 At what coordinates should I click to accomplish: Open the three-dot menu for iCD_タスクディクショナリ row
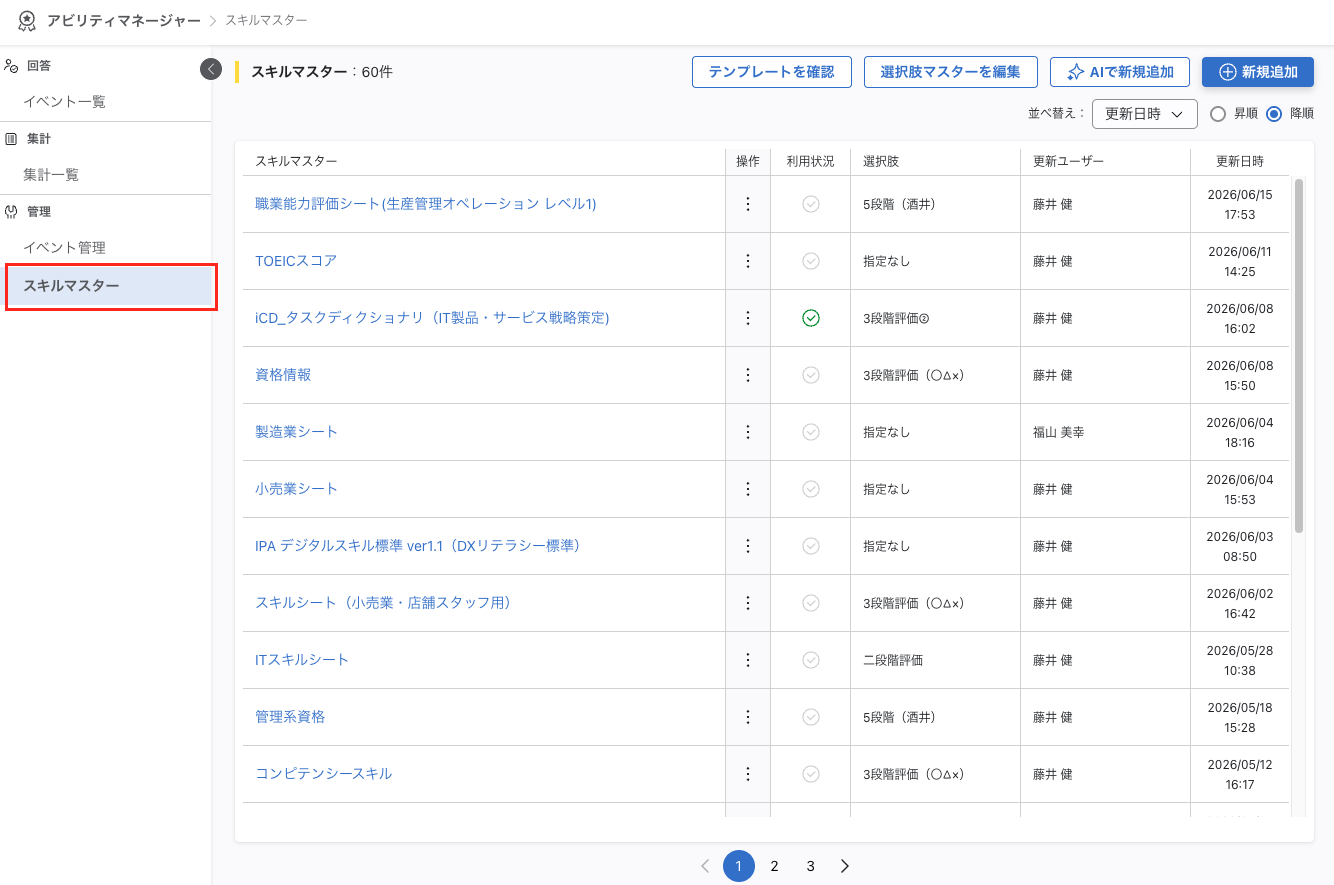pyautogui.click(x=747, y=318)
